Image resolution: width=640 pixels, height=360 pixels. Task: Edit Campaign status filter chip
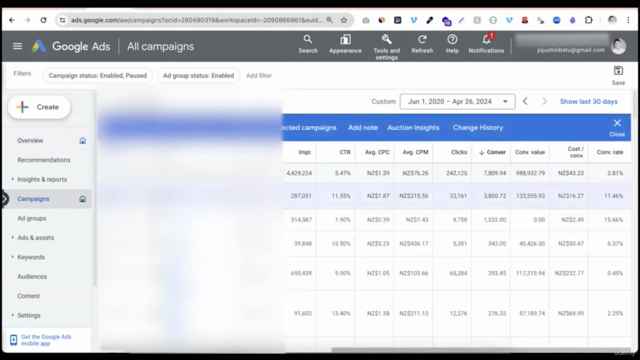98,76
